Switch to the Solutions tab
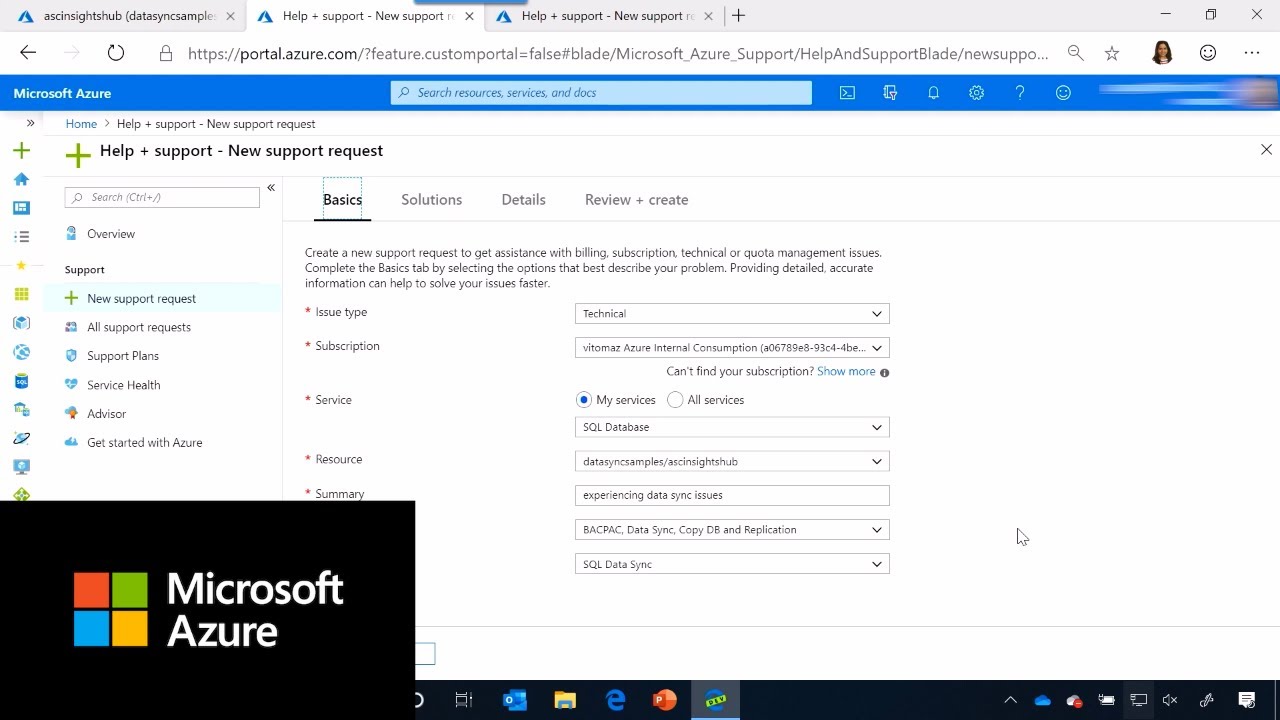 [x=431, y=200]
